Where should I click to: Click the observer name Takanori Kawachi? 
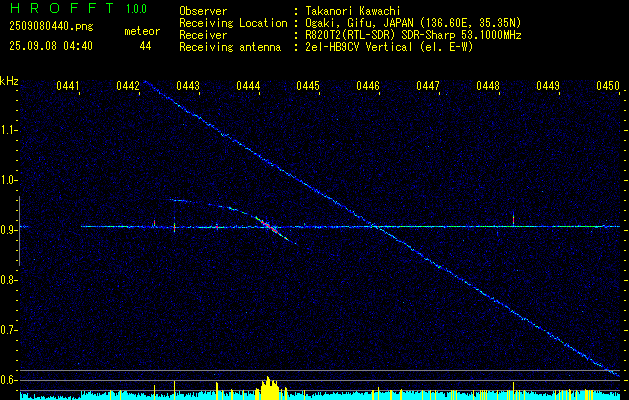(353, 11)
